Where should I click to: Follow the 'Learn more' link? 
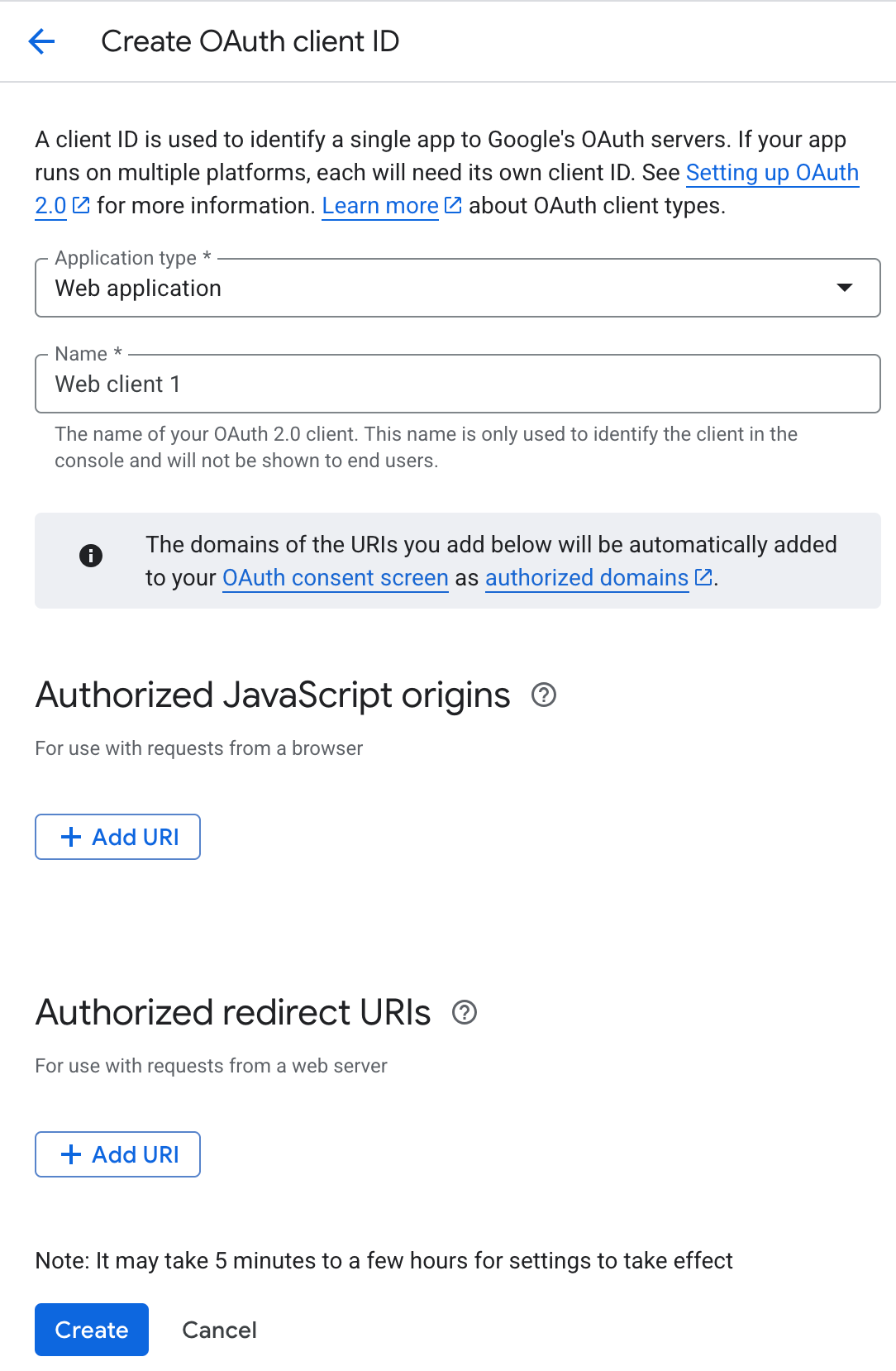(x=380, y=206)
